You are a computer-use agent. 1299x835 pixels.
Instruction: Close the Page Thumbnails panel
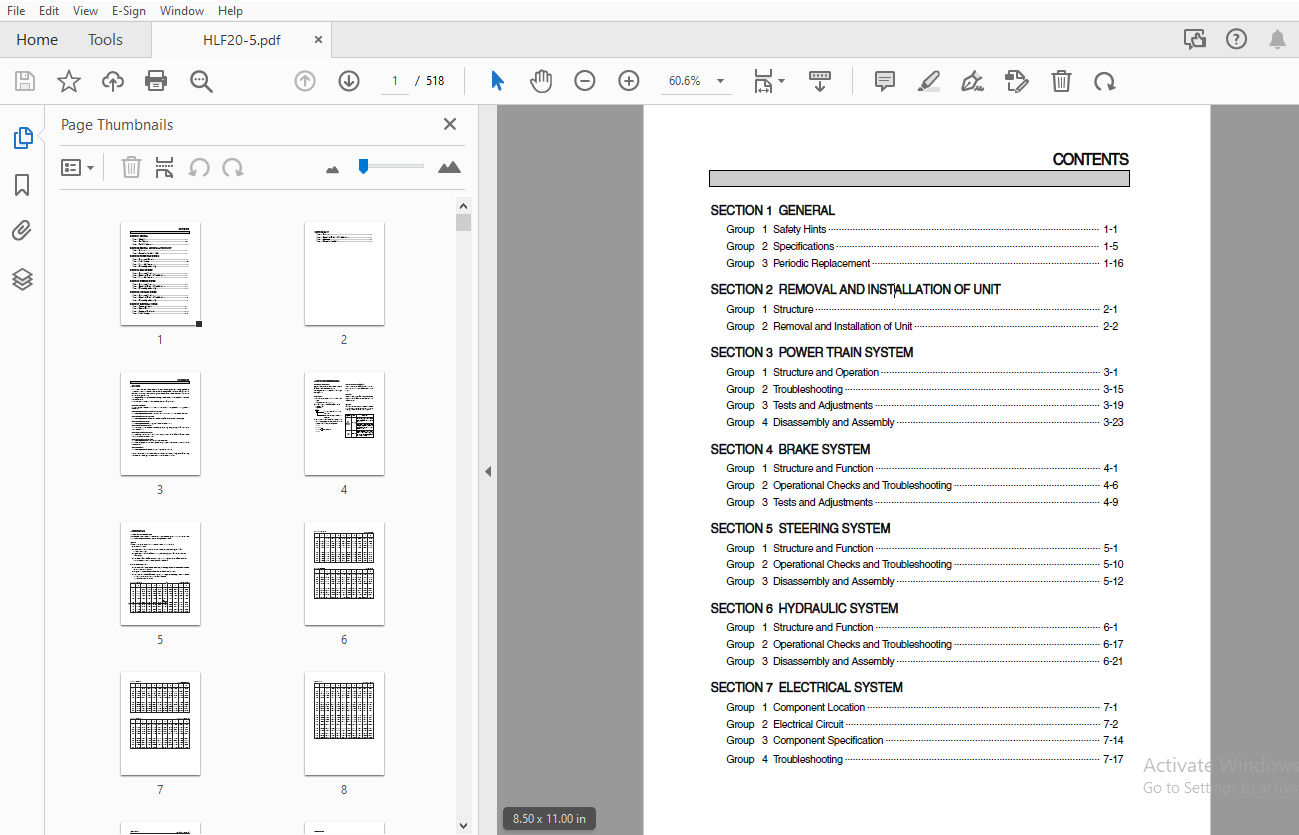[x=450, y=124]
